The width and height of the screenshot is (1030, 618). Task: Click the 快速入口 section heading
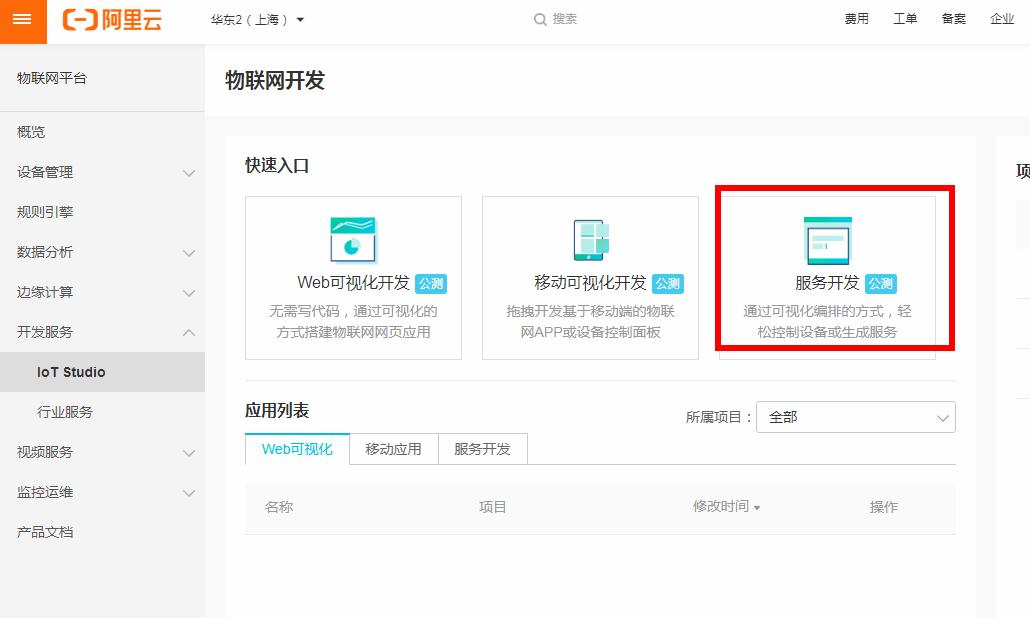coord(277,166)
